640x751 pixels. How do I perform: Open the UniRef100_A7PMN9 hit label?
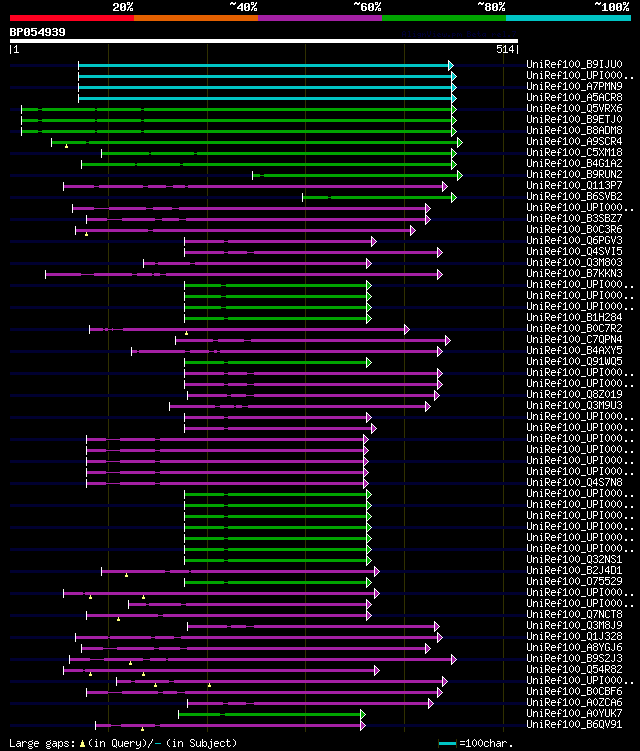[574, 87]
